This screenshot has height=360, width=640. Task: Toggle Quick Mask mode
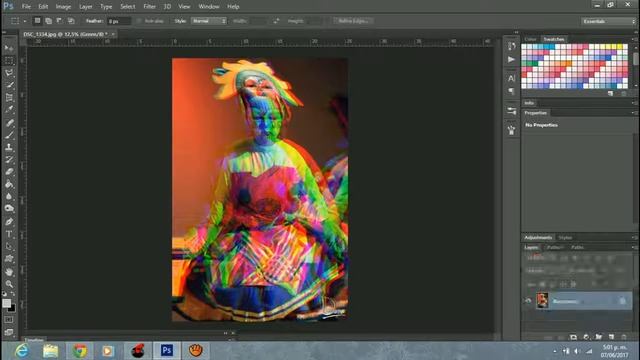(x=9, y=320)
